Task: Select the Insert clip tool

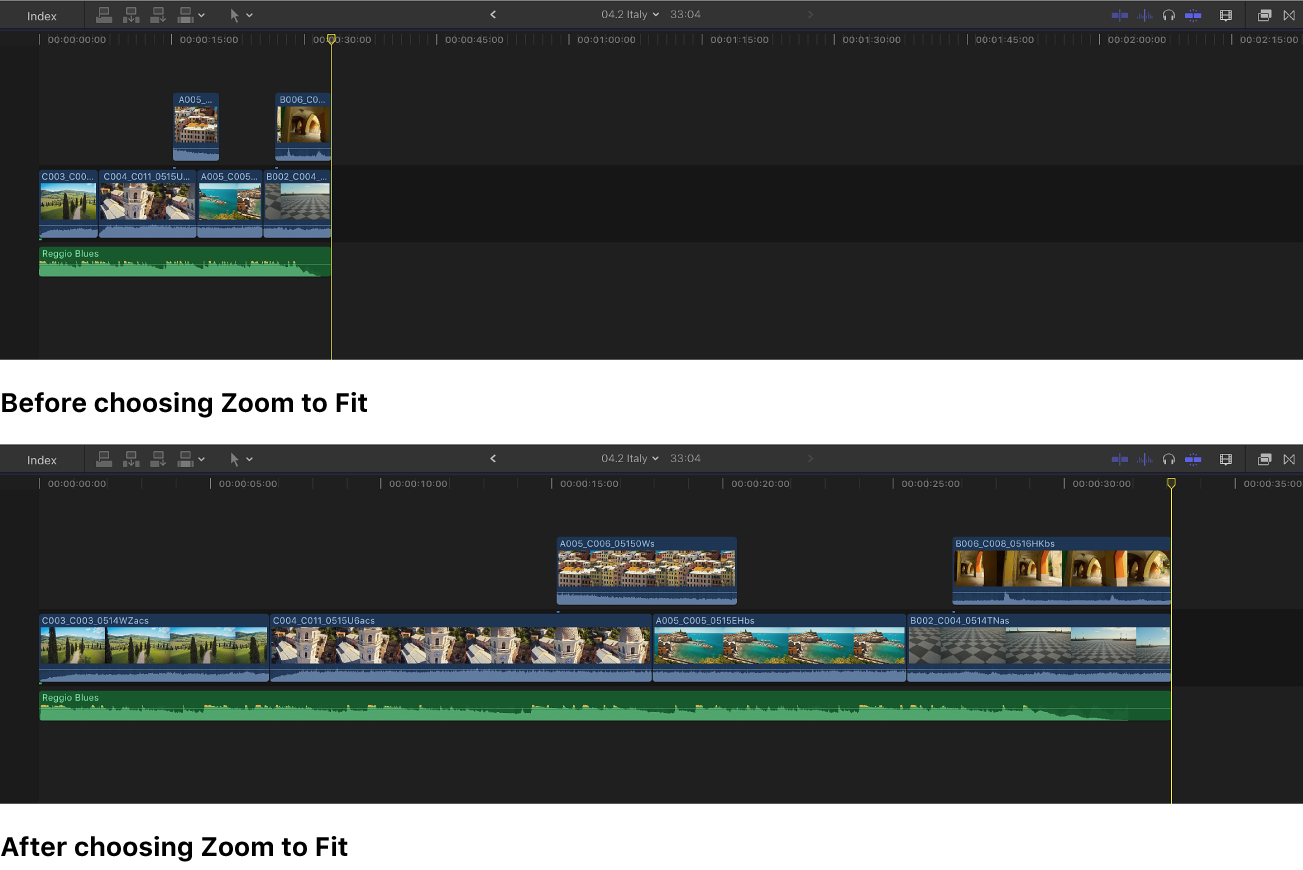Action: point(131,14)
